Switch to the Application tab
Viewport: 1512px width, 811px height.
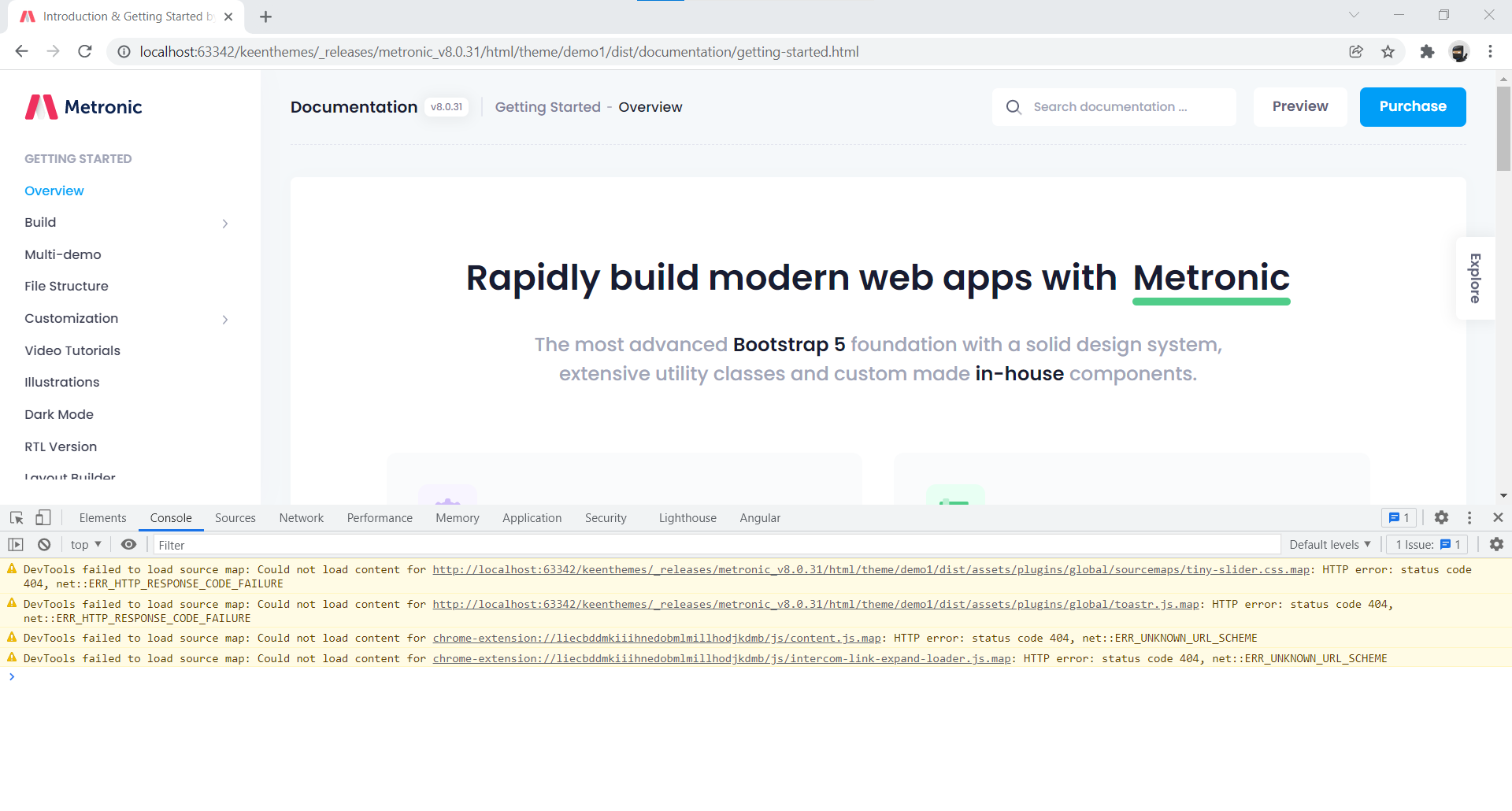532,517
